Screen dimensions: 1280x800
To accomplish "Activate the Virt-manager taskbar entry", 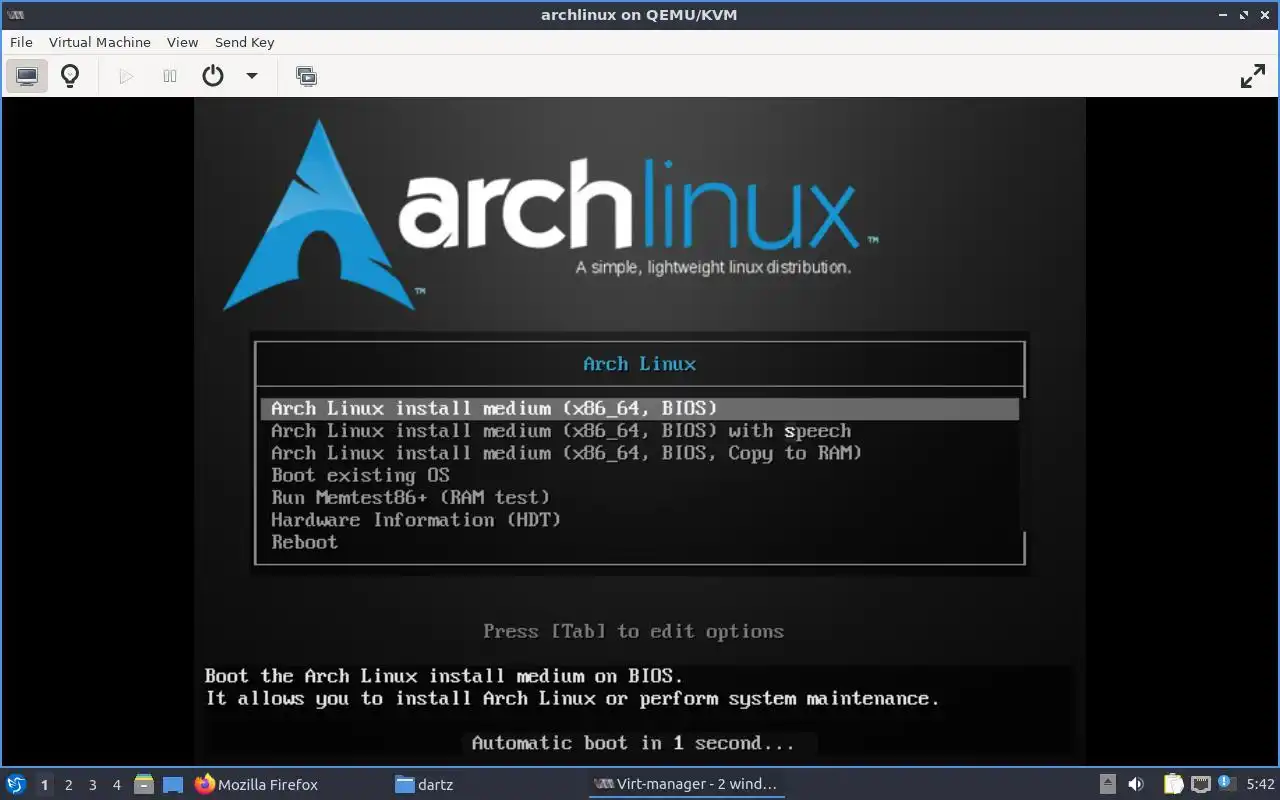I will pyautogui.click(x=686, y=785).
